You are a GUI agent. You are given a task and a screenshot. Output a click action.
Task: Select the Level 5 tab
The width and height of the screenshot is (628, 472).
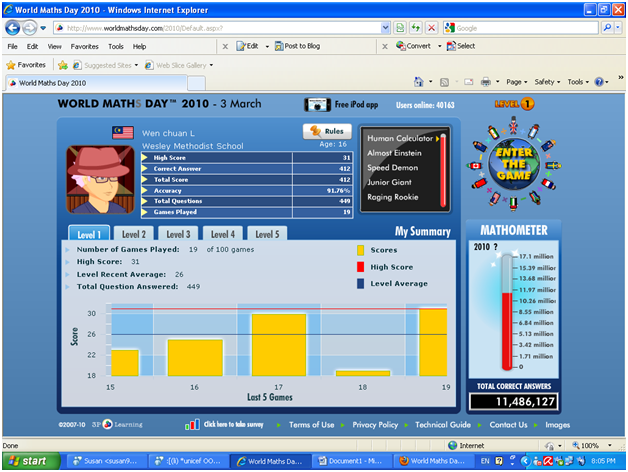(x=267, y=234)
